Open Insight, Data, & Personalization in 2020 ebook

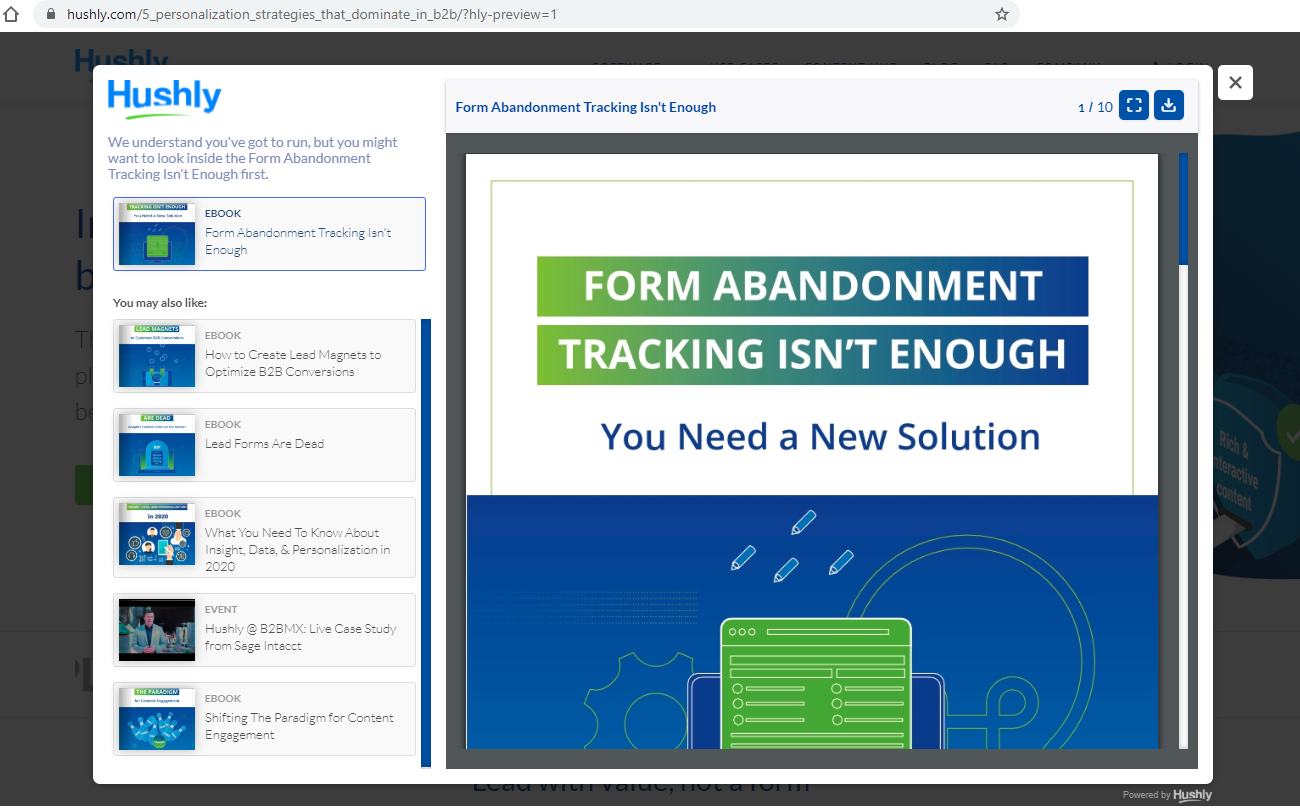coord(264,538)
